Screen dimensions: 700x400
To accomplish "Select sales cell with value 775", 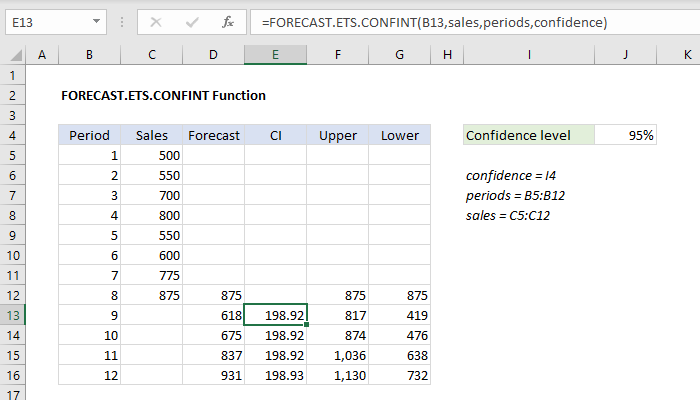I will click(x=152, y=275).
